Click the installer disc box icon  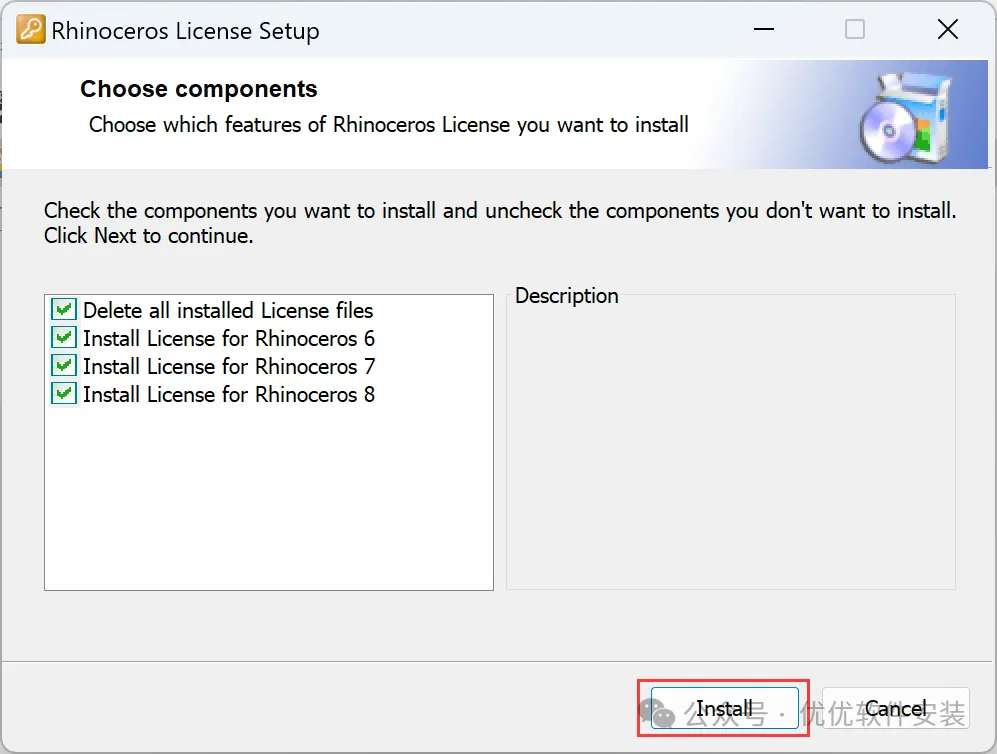pos(895,119)
